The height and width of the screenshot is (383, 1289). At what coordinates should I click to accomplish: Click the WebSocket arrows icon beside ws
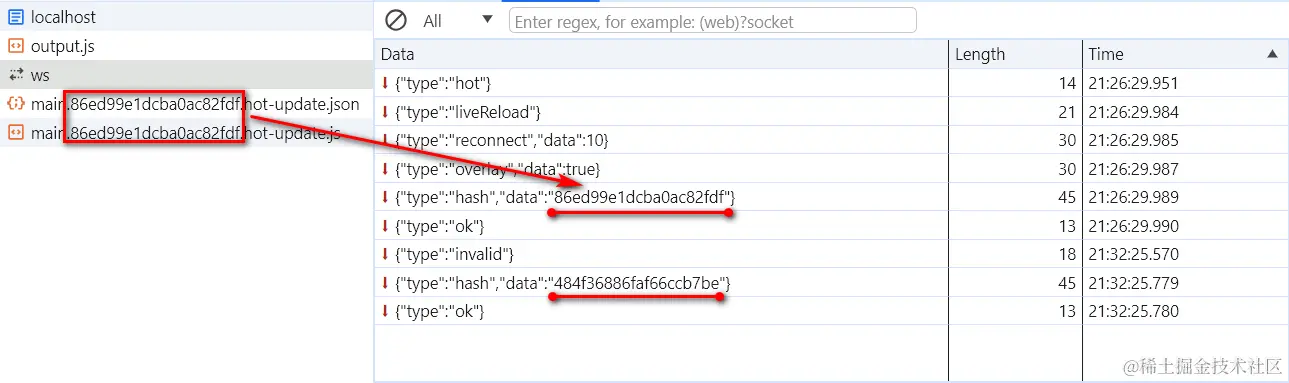click(x=15, y=75)
